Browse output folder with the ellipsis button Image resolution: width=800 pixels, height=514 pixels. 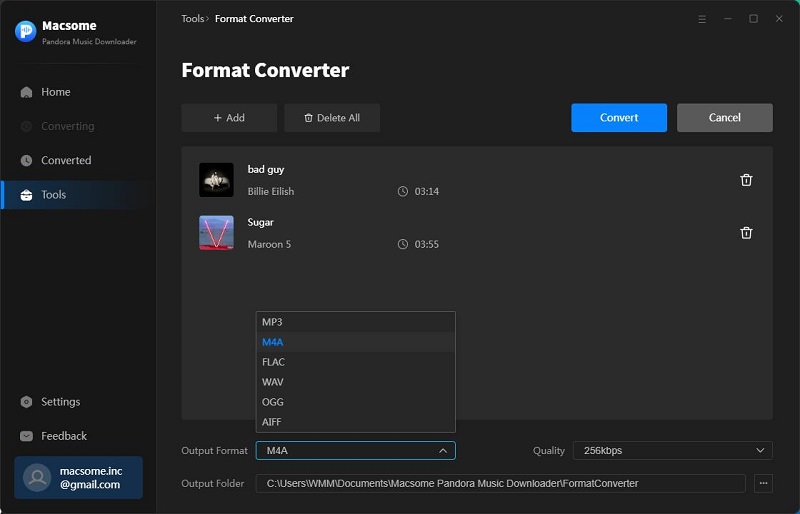763,483
